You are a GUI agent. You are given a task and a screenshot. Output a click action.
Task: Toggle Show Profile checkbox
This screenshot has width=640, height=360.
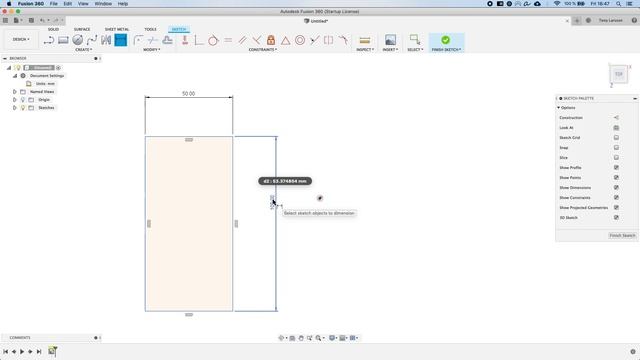[616, 167]
